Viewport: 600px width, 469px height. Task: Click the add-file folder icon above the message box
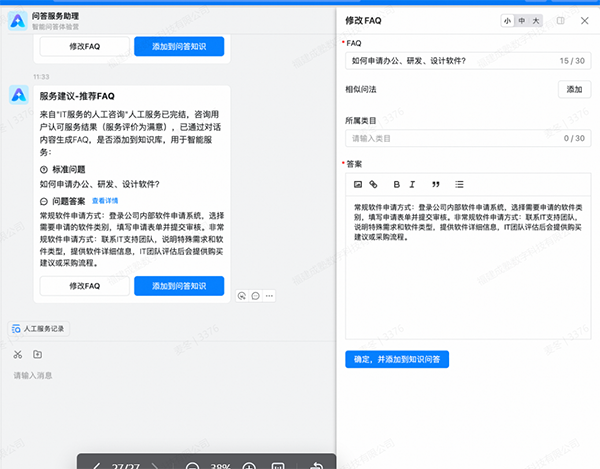(38, 355)
